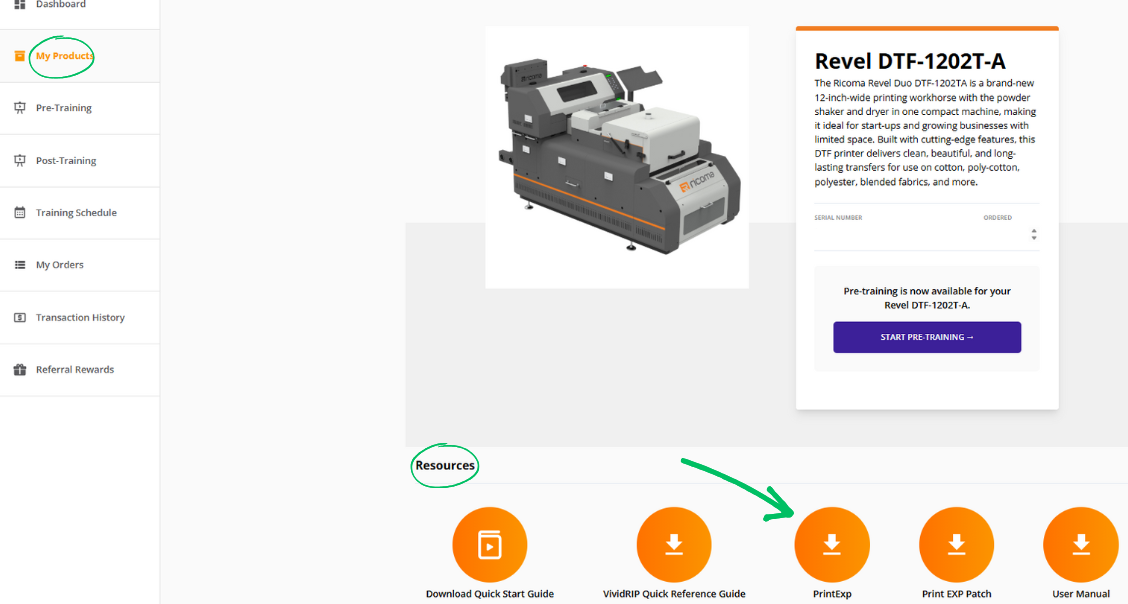Screen dimensions: 1128x604
Task: Click the Pre-Training presentation icon
Action: (20, 108)
